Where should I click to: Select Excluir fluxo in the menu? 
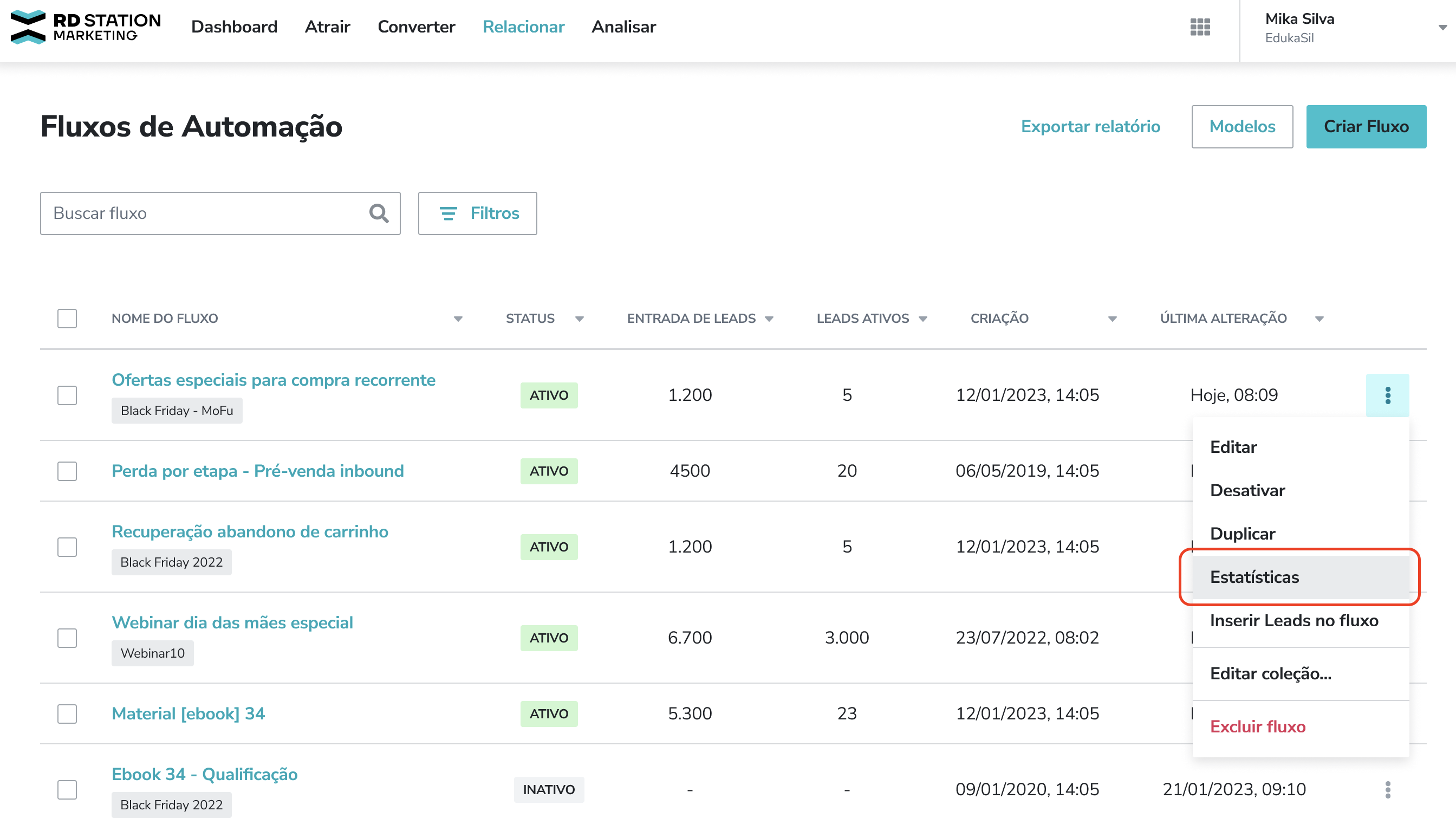[x=1258, y=726]
